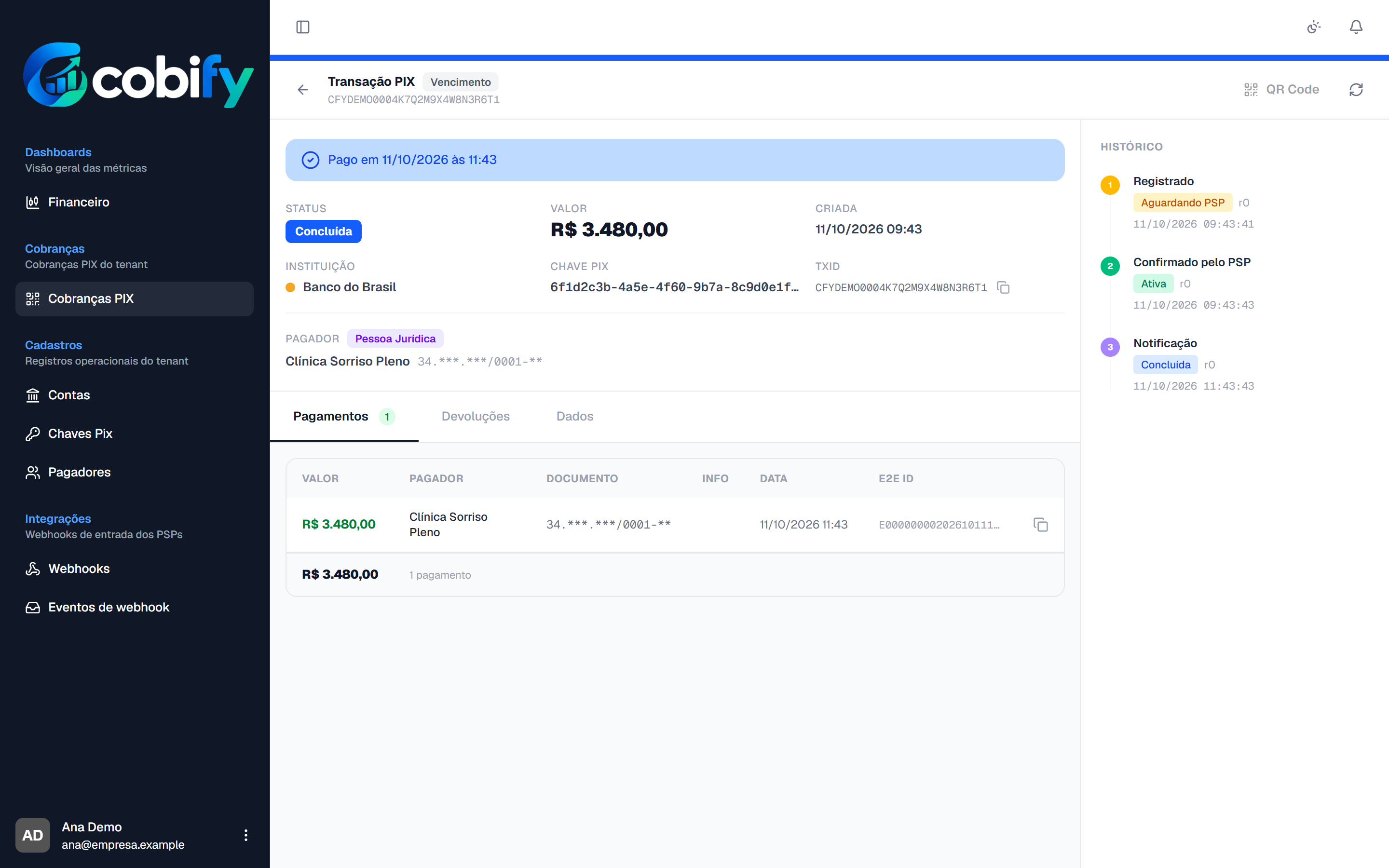Click history step 1 Registrado marker
Screen dimensions: 1389x868
click(x=1110, y=185)
